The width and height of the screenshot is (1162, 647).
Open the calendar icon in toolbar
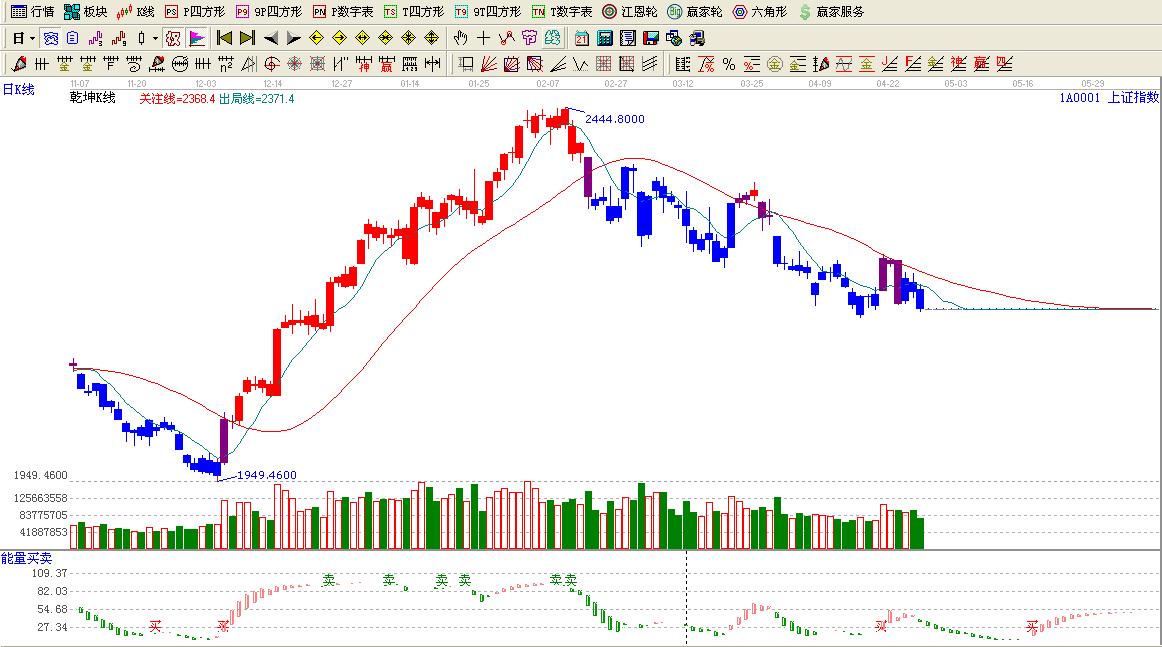point(582,38)
